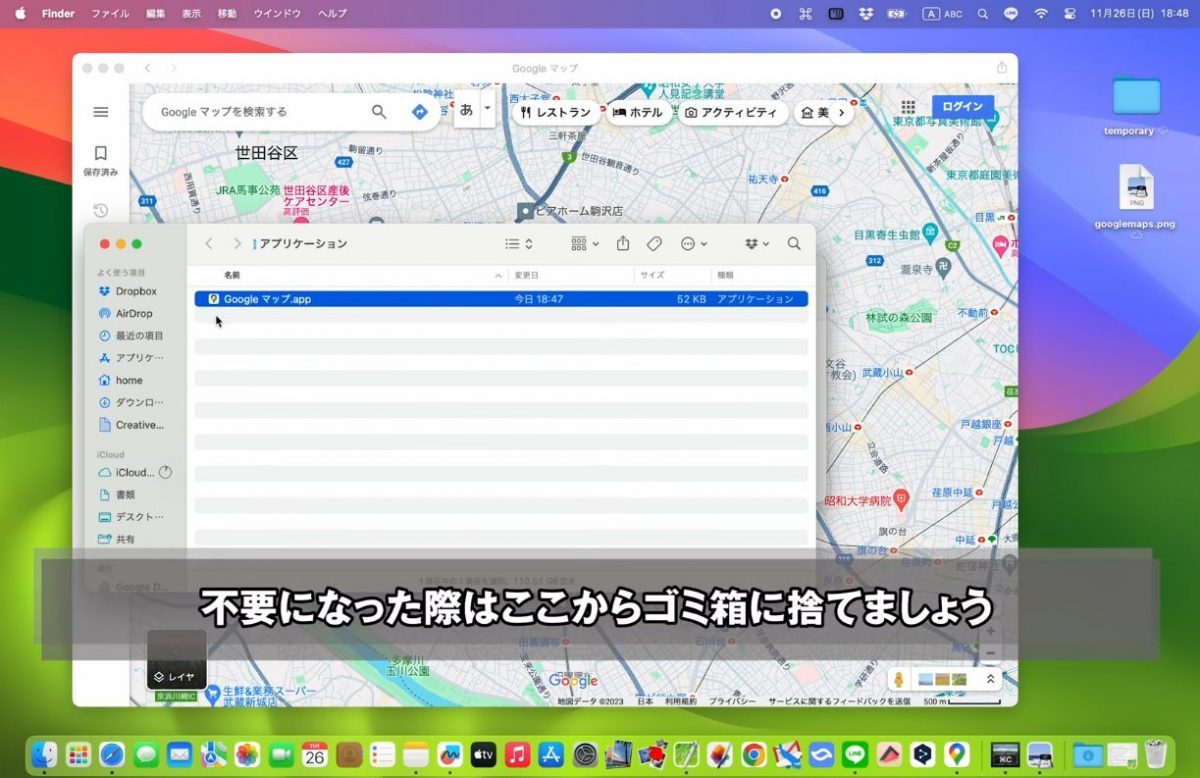Select home in the Finder sidebar
The width and height of the screenshot is (1200, 778).
pyautogui.click(x=129, y=380)
